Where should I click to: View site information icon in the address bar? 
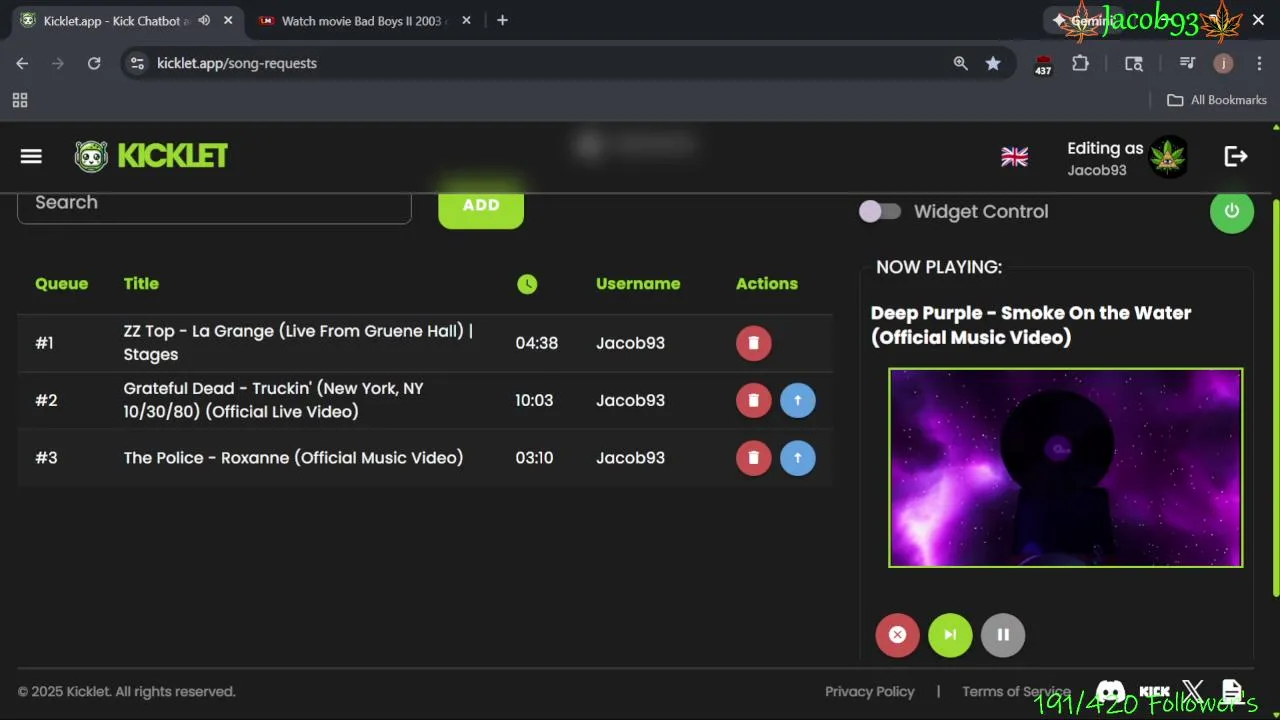coord(138,63)
